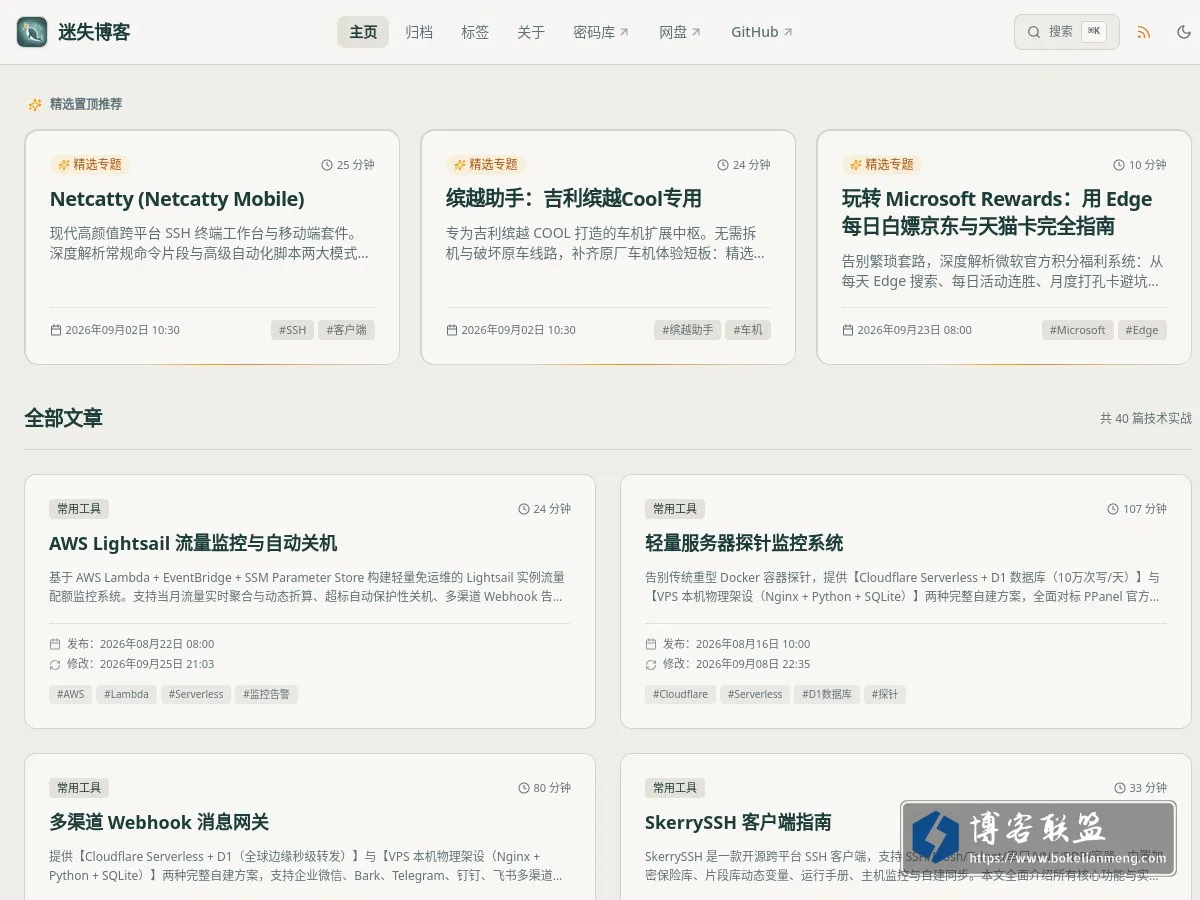1200x900 pixels.
Task: Click clock icon next to 107 分钟
Action: tap(1113, 509)
